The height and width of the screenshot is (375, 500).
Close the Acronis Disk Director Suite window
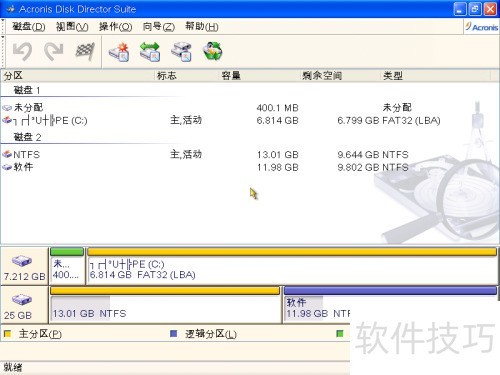coord(490,9)
